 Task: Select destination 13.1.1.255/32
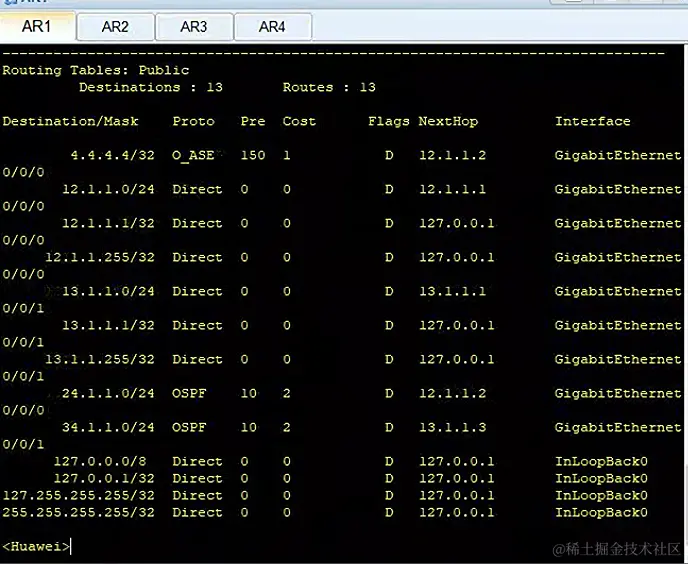point(100,359)
